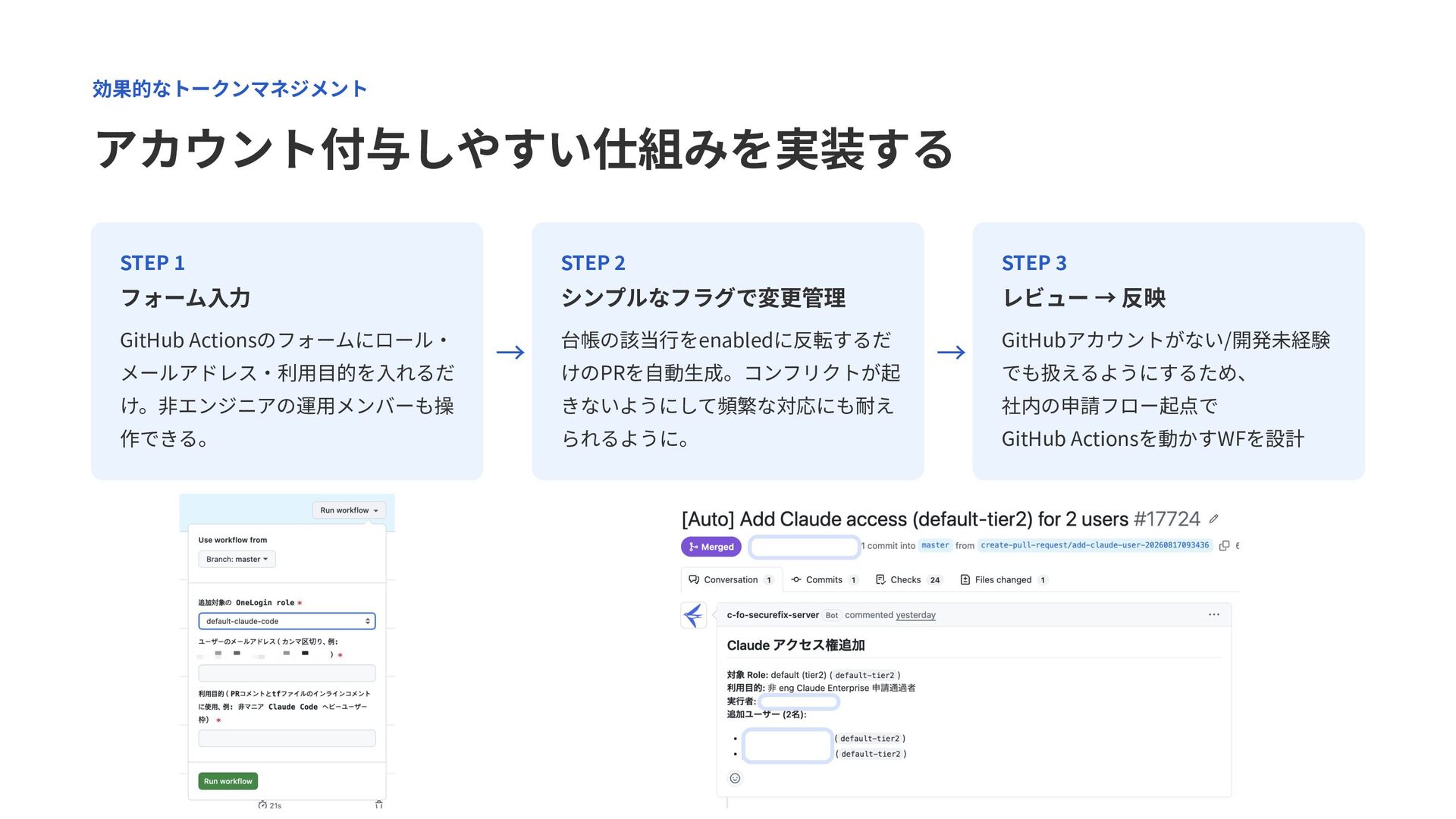The height and width of the screenshot is (819, 1456).
Task: Focus the user email addresses input field
Action: click(x=287, y=673)
